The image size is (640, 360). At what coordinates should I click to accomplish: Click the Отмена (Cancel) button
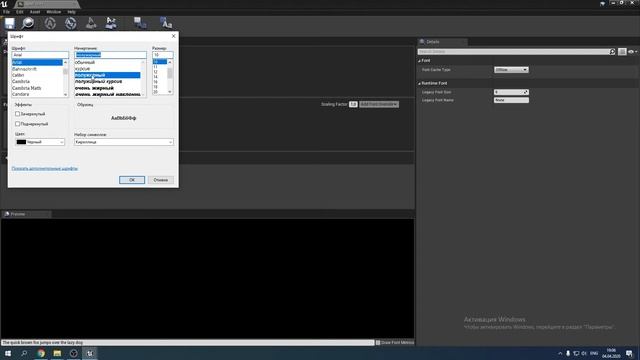click(161, 180)
